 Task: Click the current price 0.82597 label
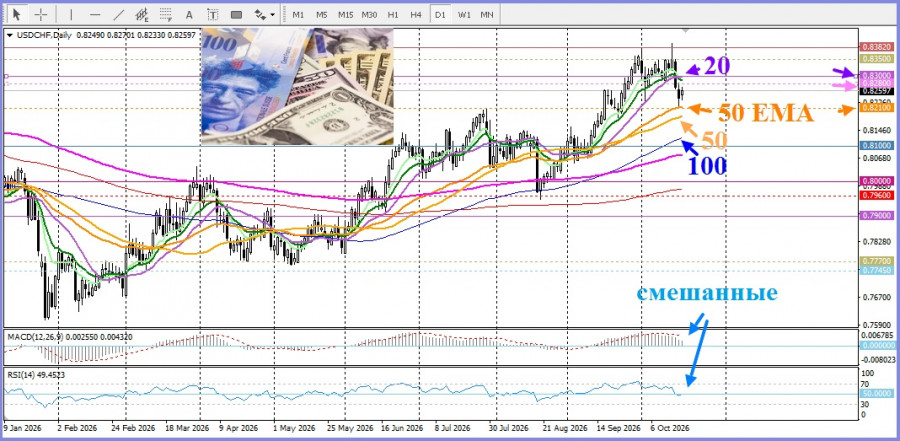coord(875,91)
